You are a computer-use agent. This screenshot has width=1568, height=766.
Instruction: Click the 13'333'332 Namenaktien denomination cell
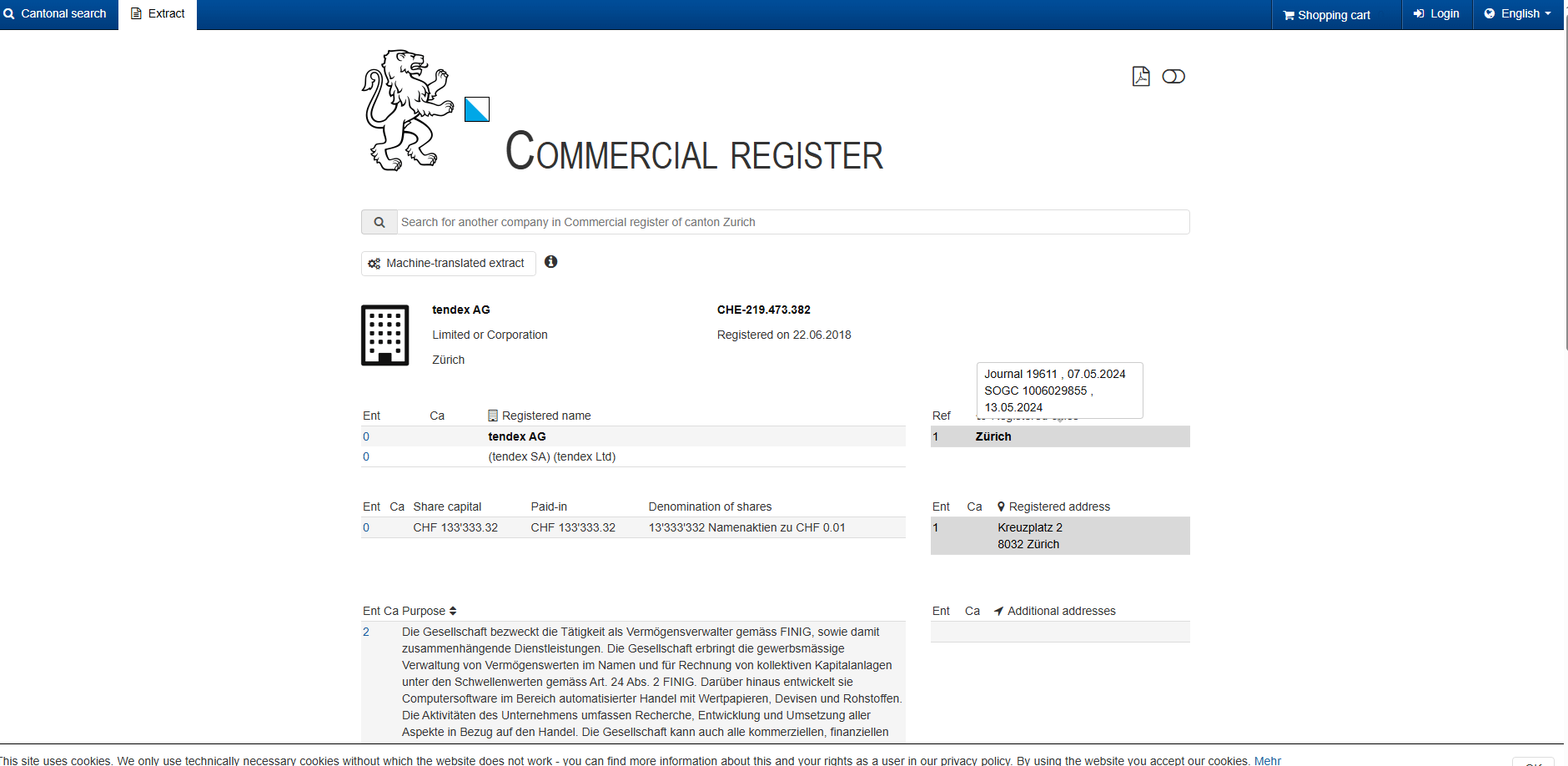click(x=747, y=527)
